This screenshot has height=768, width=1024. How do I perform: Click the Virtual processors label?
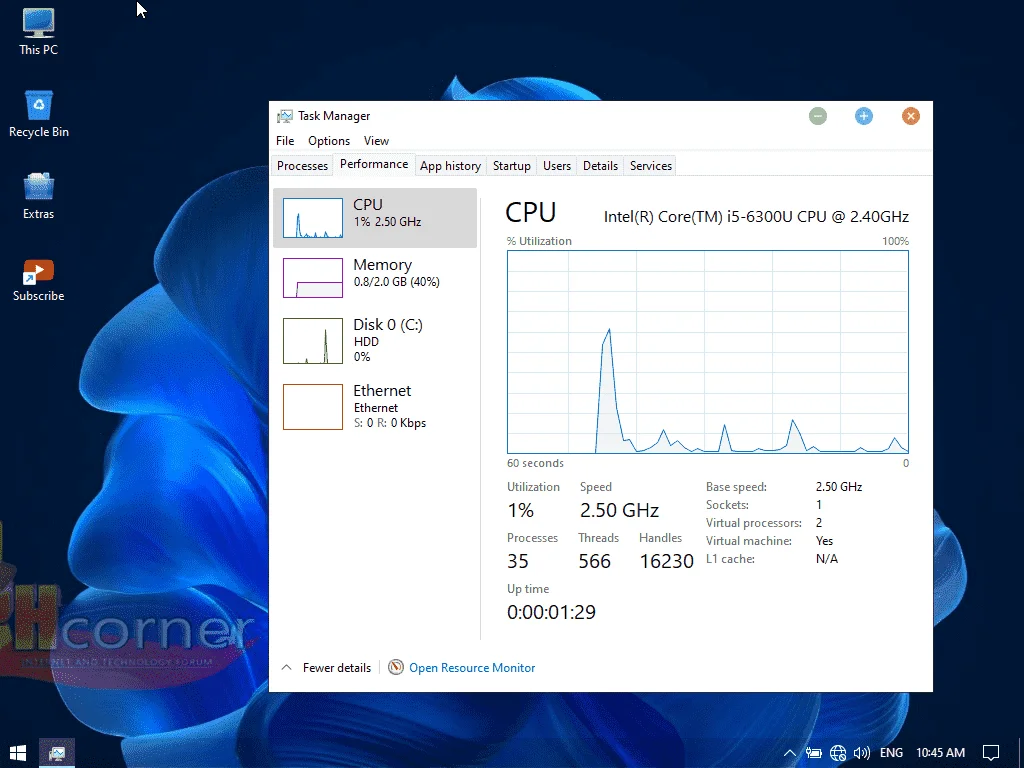click(x=753, y=522)
